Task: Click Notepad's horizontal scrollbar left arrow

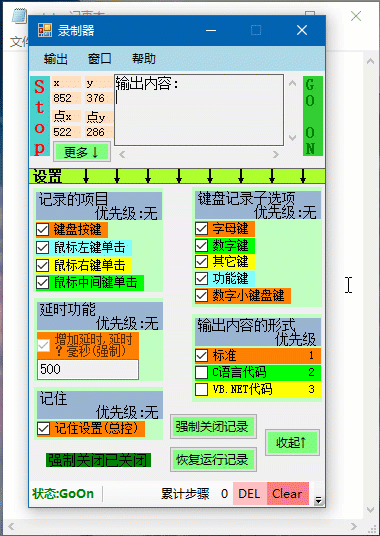Action: click(x=11, y=526)
